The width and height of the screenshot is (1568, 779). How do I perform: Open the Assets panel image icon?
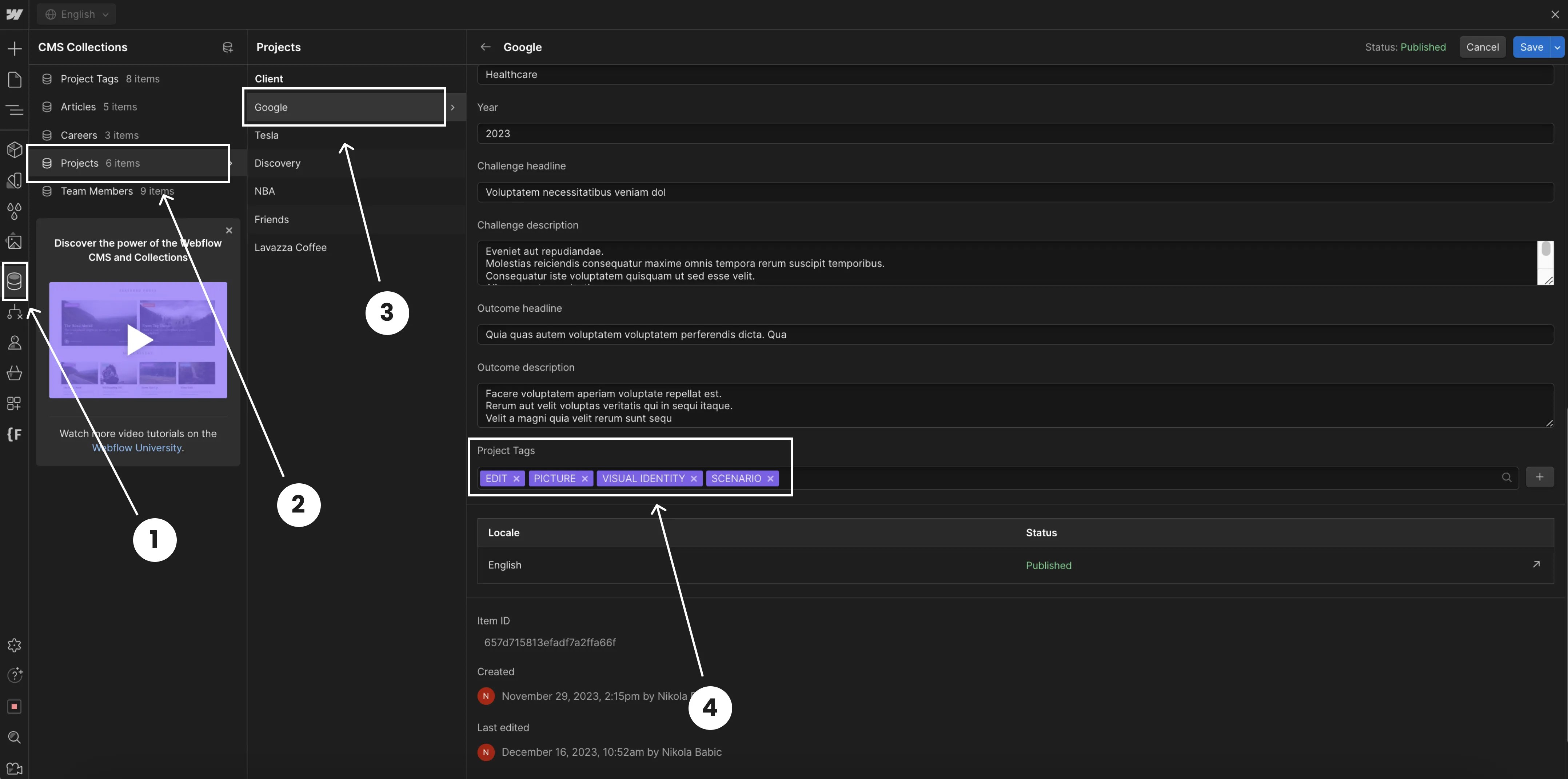15,241
